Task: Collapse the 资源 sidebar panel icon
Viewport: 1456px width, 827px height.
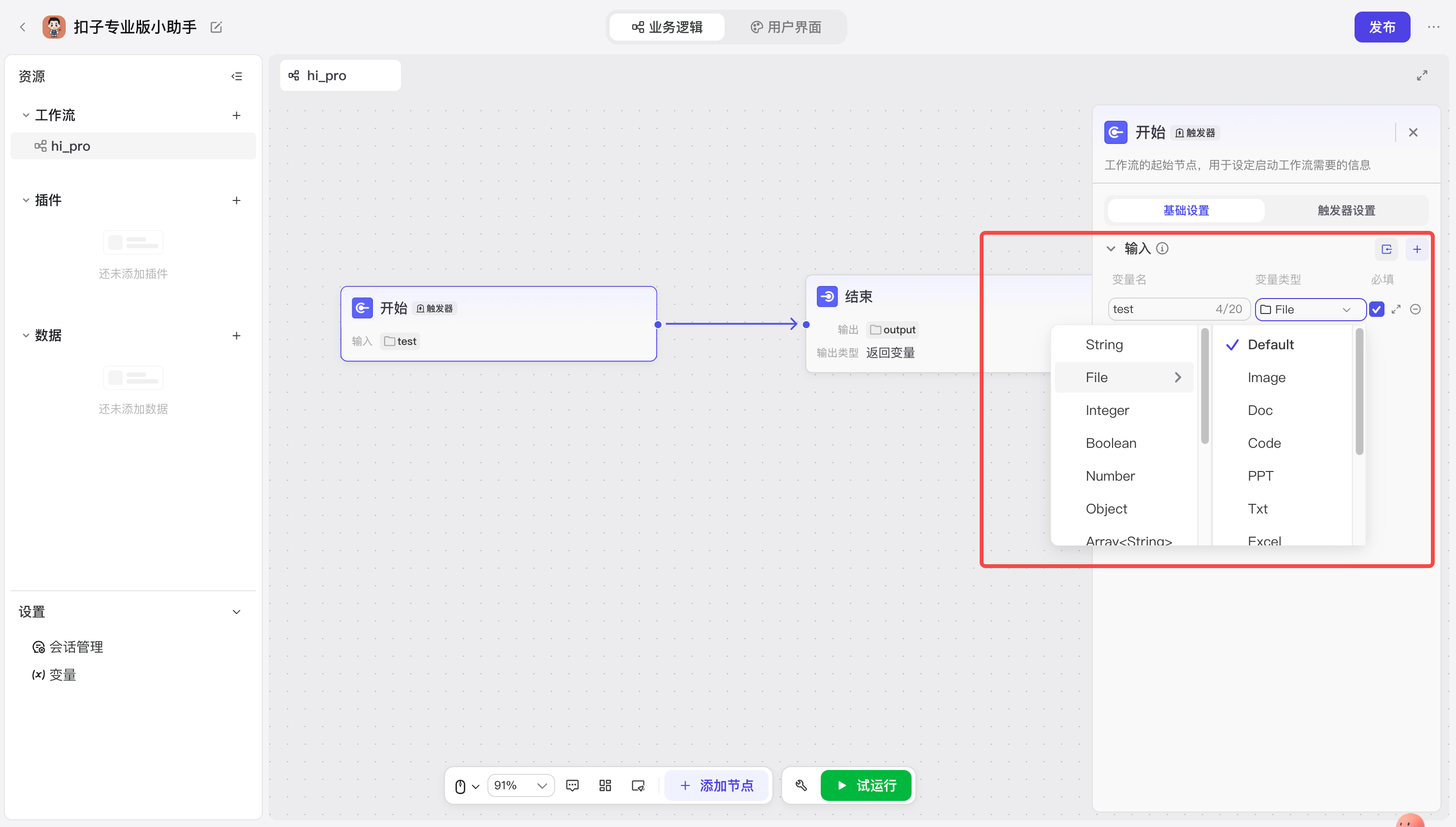Action: point(237,76)
